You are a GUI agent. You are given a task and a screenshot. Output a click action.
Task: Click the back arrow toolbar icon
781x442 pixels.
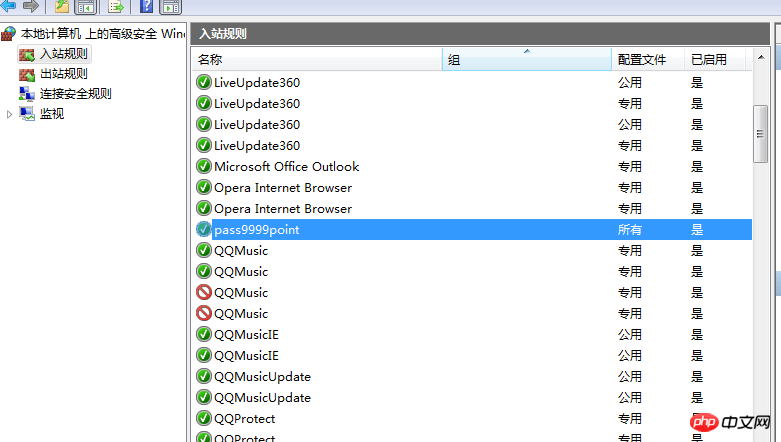pos(8,6)
